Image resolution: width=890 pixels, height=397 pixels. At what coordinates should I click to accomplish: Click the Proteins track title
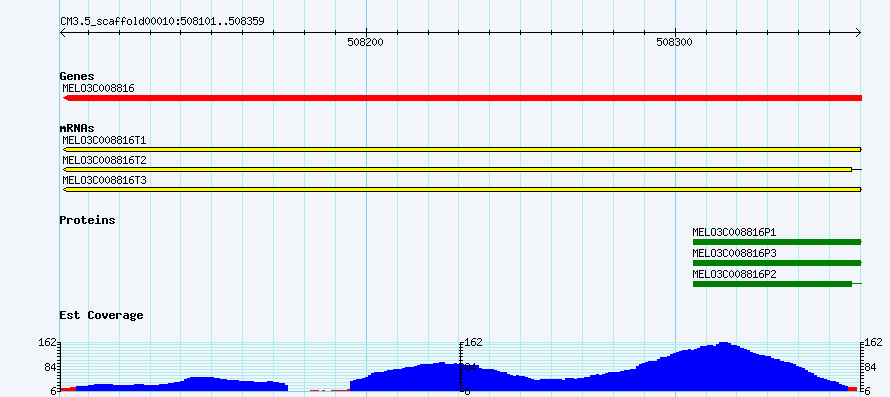pyautogui.click(x=87, y=220)
